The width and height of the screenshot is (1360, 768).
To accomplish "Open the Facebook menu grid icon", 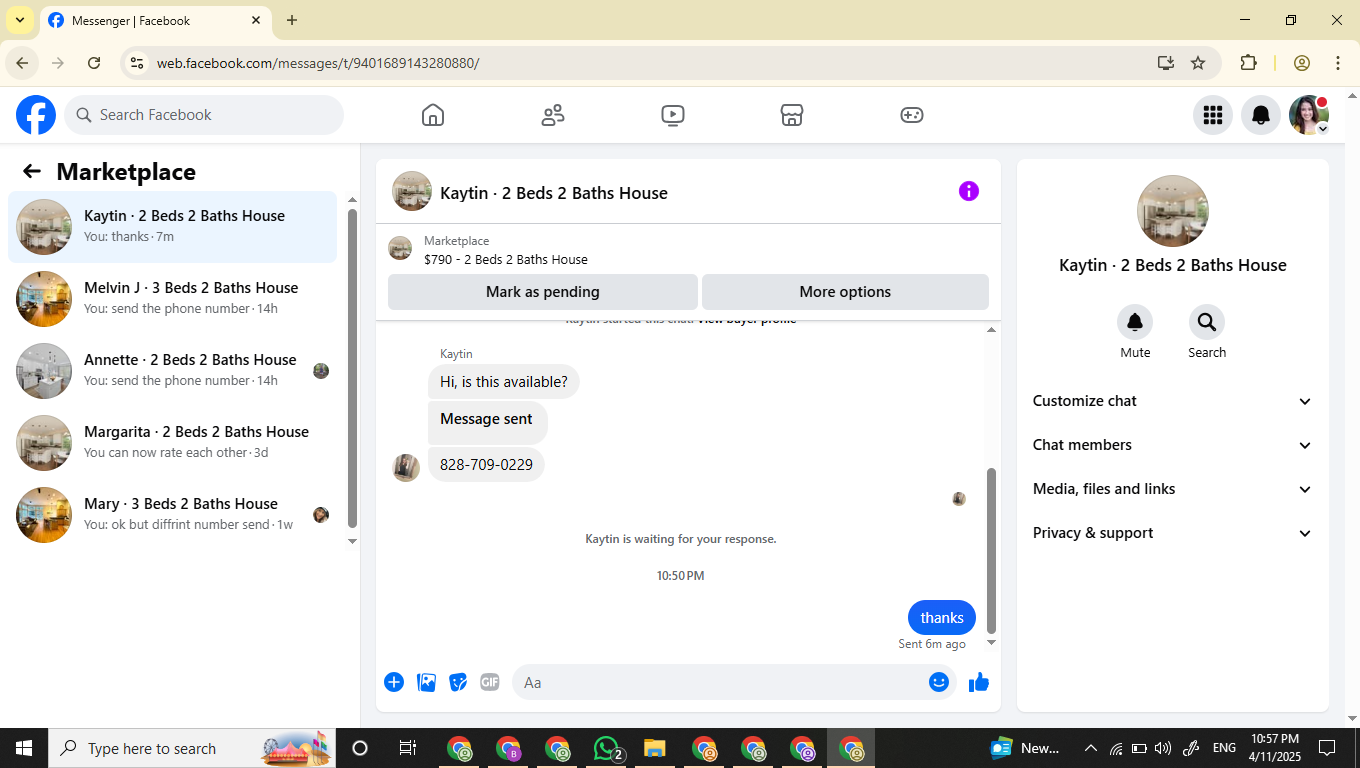I will tap(1213, 115).
